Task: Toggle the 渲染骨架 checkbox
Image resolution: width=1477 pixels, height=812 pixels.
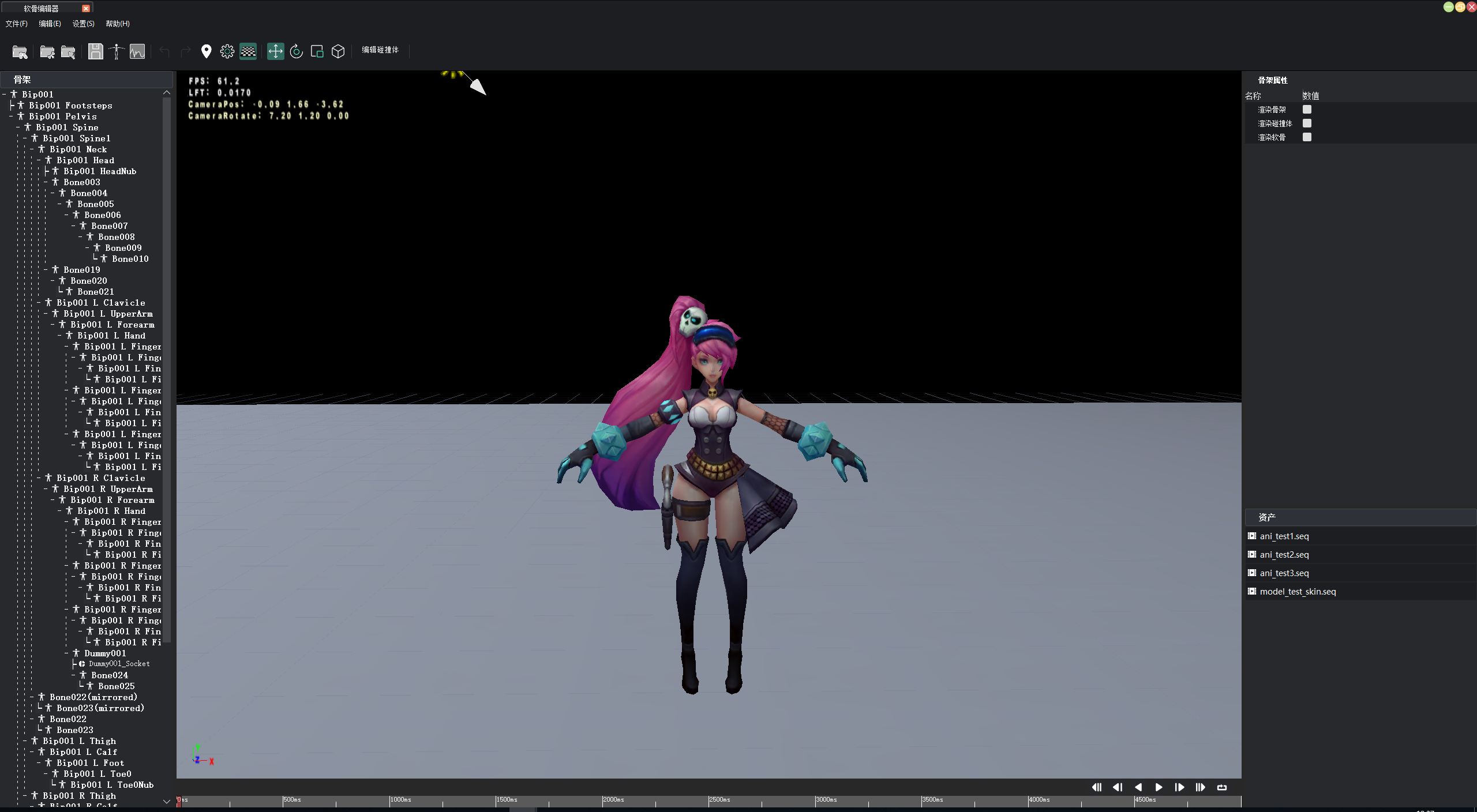Action: (x=1307, y=110)
